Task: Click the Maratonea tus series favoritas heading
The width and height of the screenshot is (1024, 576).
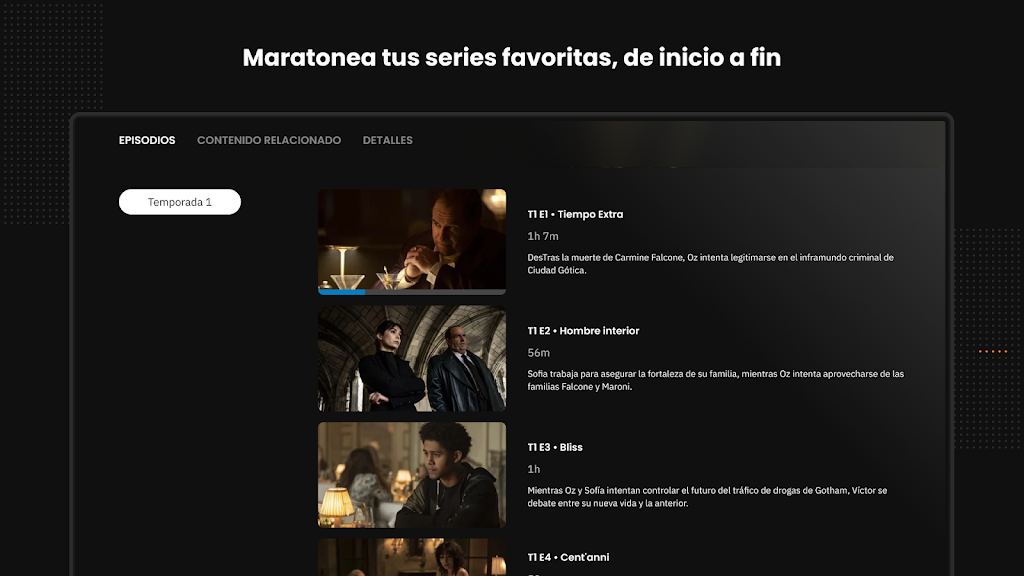Action: pos(512,57)
